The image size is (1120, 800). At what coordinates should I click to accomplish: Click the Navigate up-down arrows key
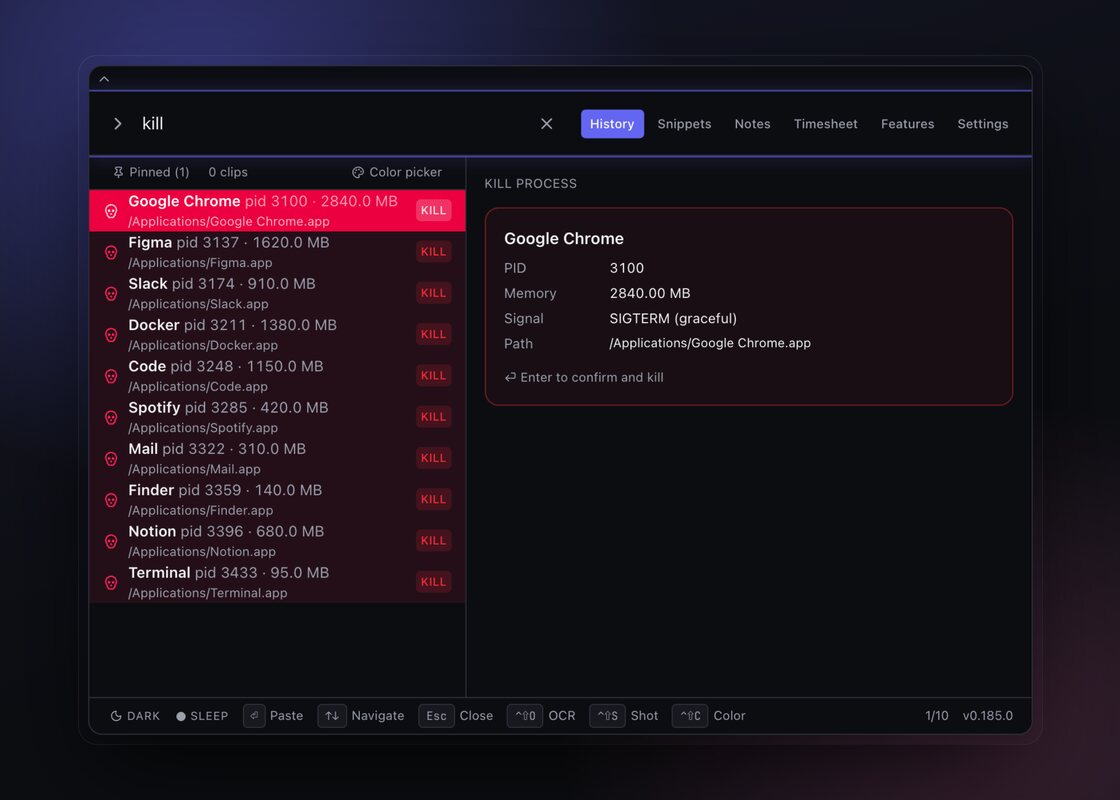tap(332, 716)
